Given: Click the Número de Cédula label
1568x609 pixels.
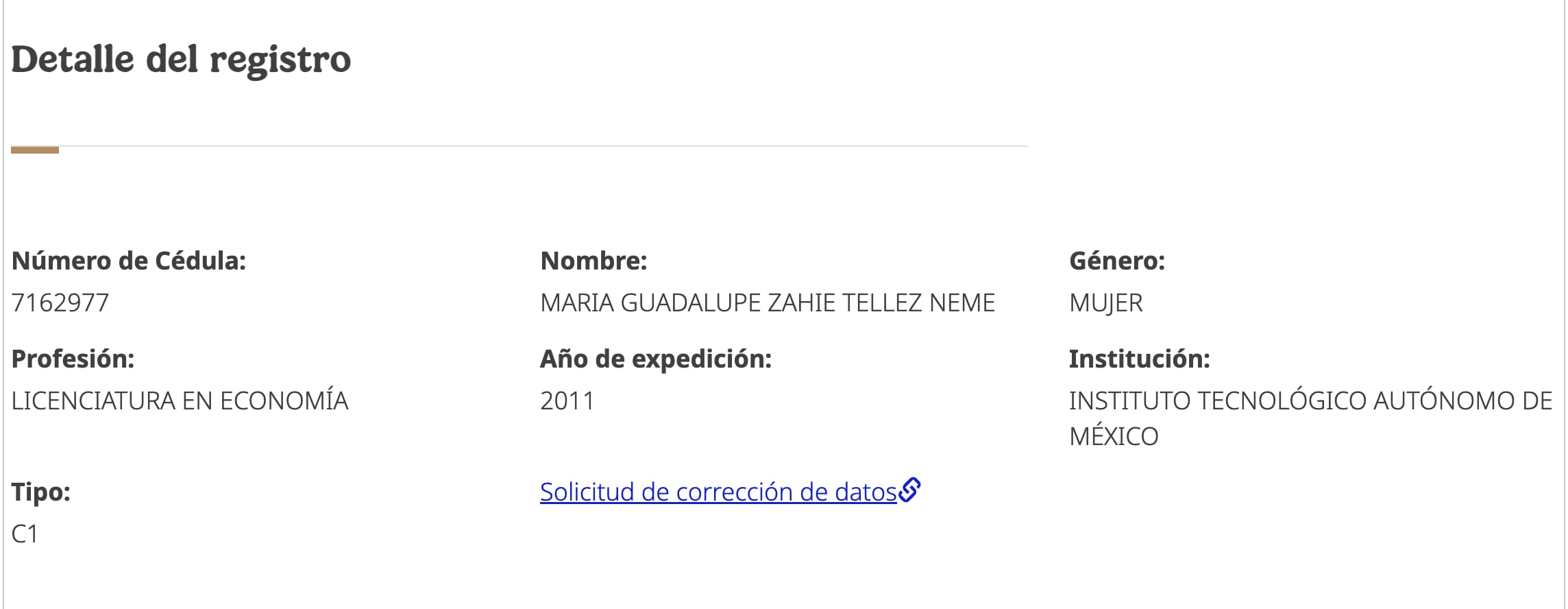Looking at the screenshot, I should (x=129, y=261).
